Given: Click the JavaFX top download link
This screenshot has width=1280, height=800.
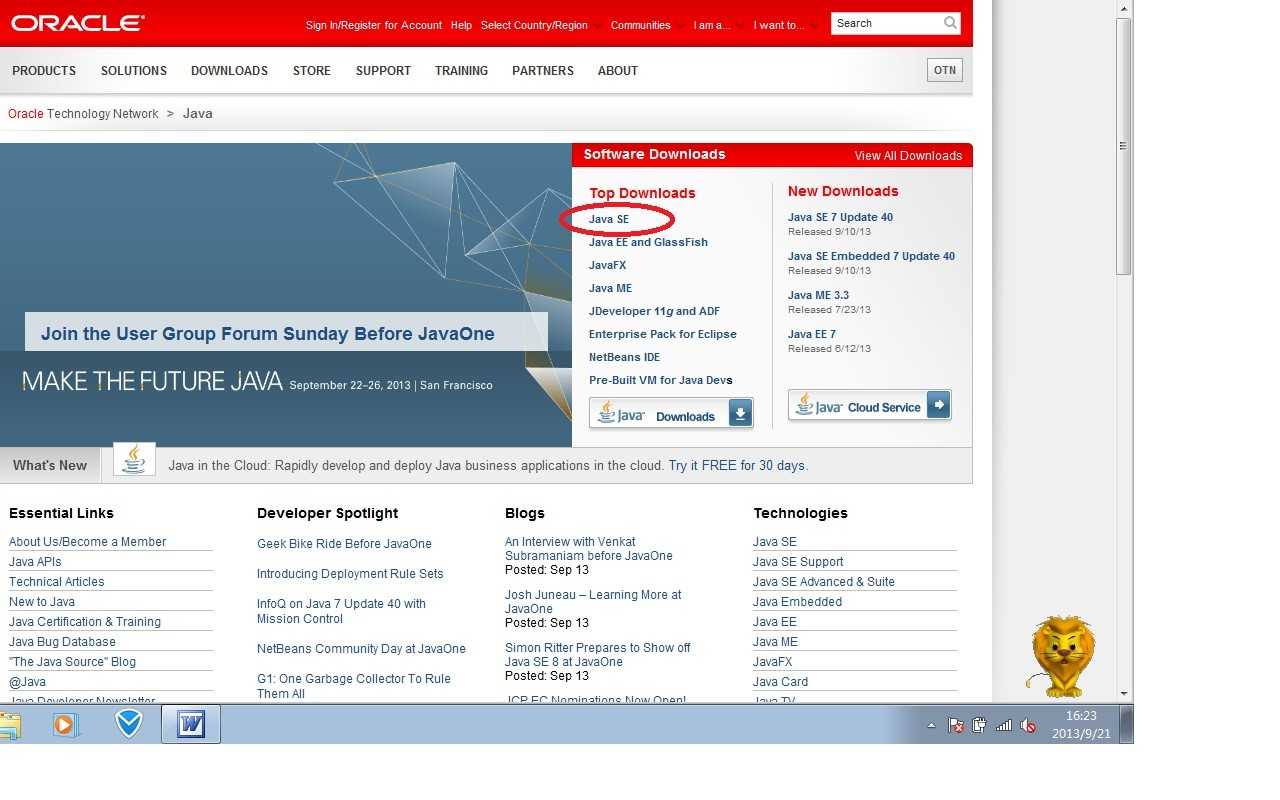Looking at the screenshot, I should (x=607, y=265).
